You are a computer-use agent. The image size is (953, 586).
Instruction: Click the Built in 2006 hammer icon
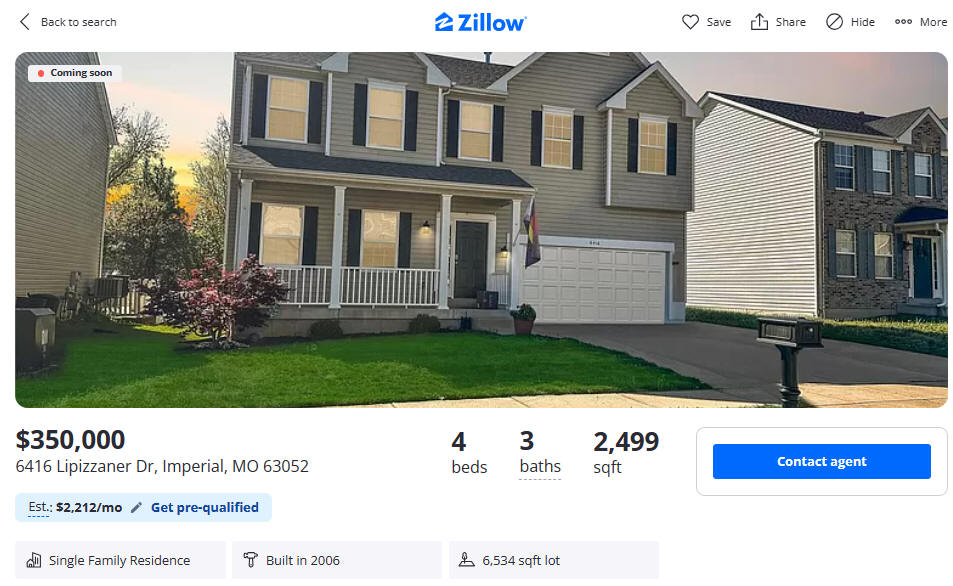[250, 560]
